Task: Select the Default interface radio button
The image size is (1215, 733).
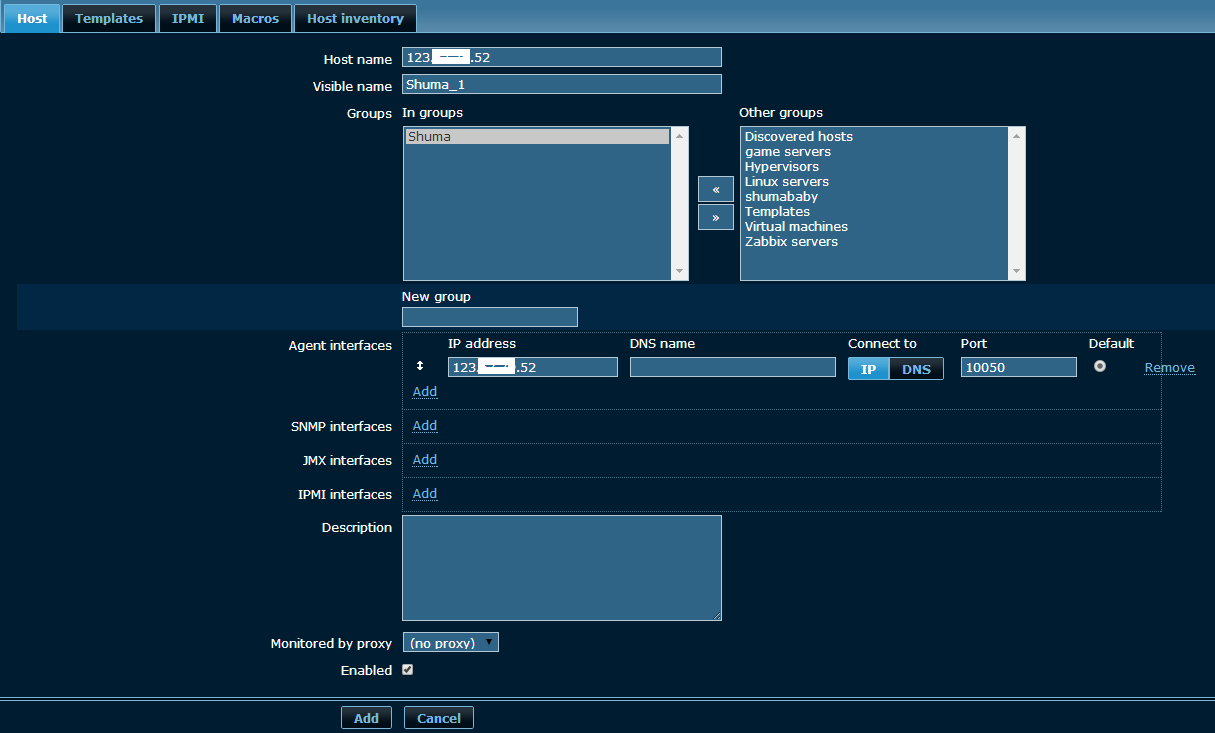Action: (x=1100, y=367)
